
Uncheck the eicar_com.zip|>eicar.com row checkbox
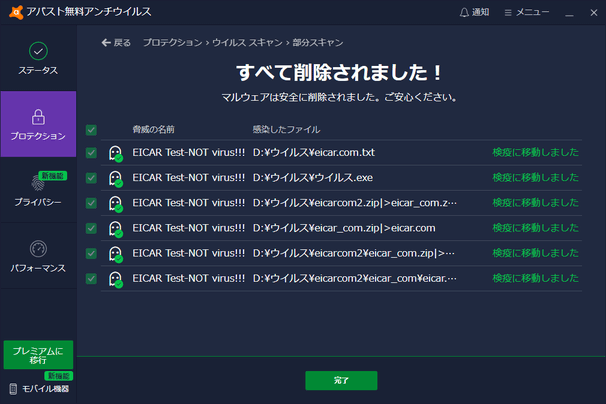91,228
